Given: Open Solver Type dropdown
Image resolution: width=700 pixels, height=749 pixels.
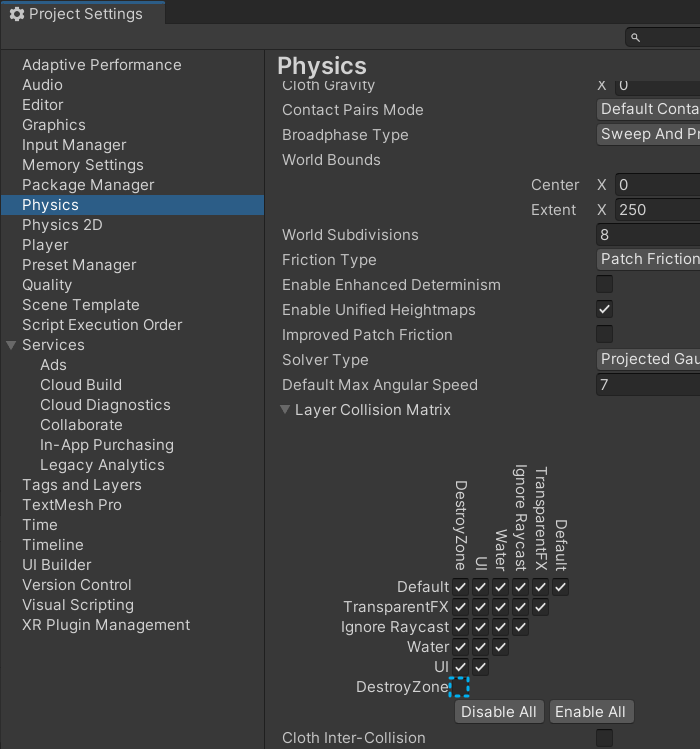Looking at the screenshot, I should [648, 359].
